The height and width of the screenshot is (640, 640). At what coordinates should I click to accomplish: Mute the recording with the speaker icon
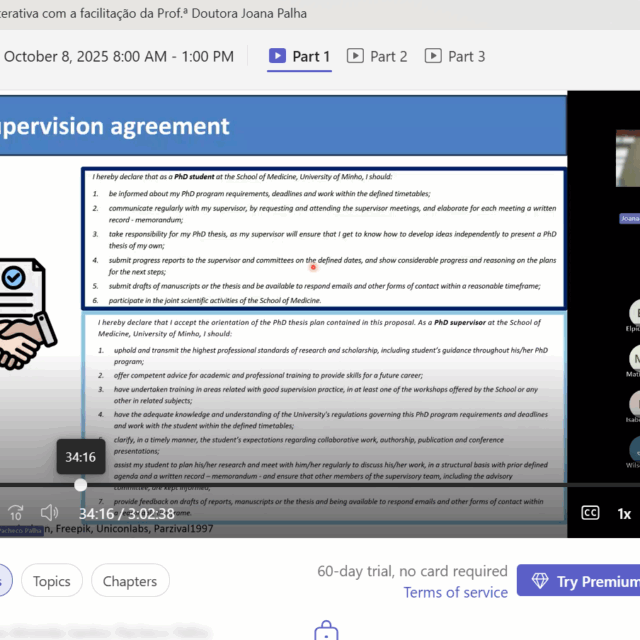(x=49, y=513)
